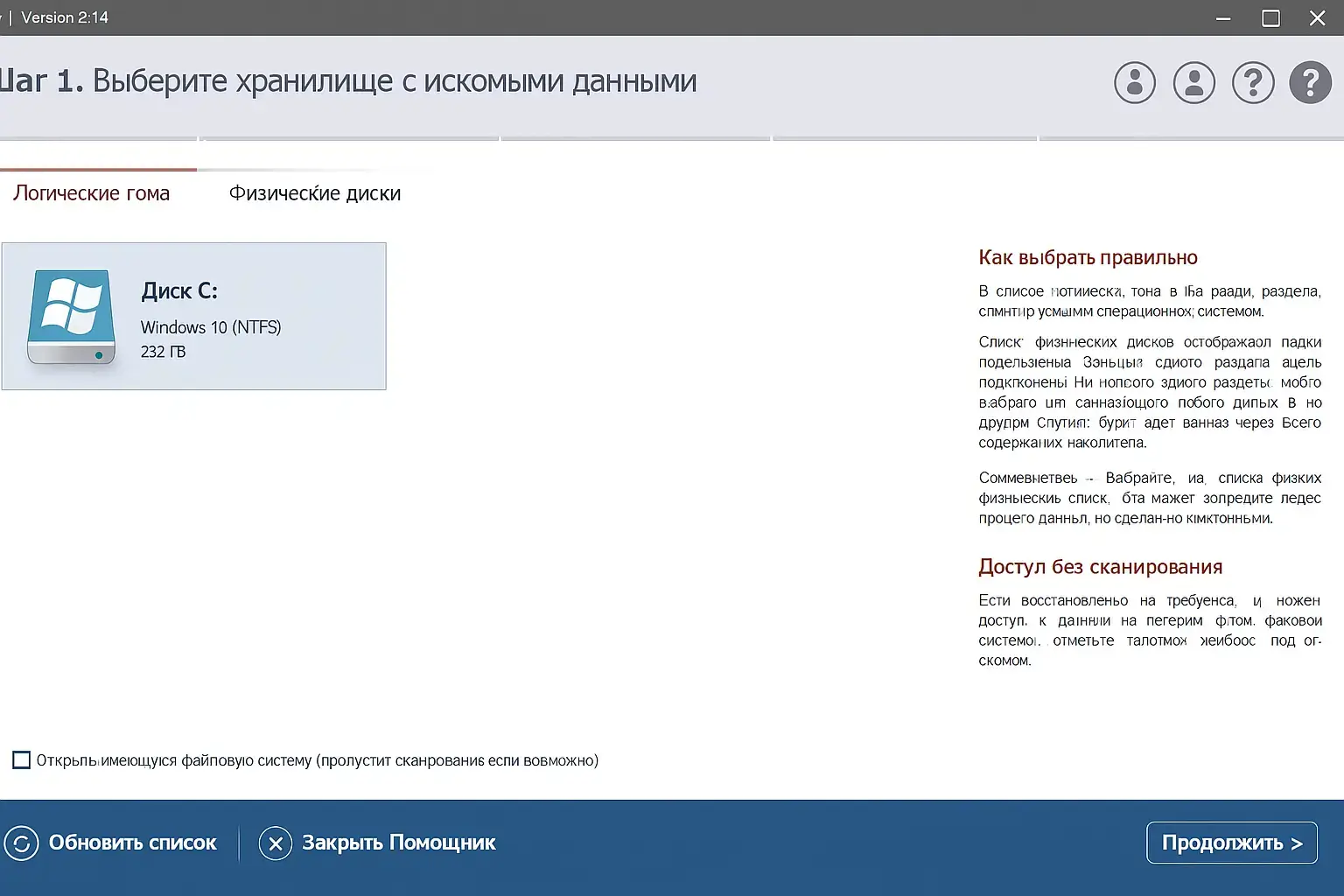Click the 'Доступ без сканирования' heading
This screenshot has width=1344, height=896.
(x=1100, y=567)
